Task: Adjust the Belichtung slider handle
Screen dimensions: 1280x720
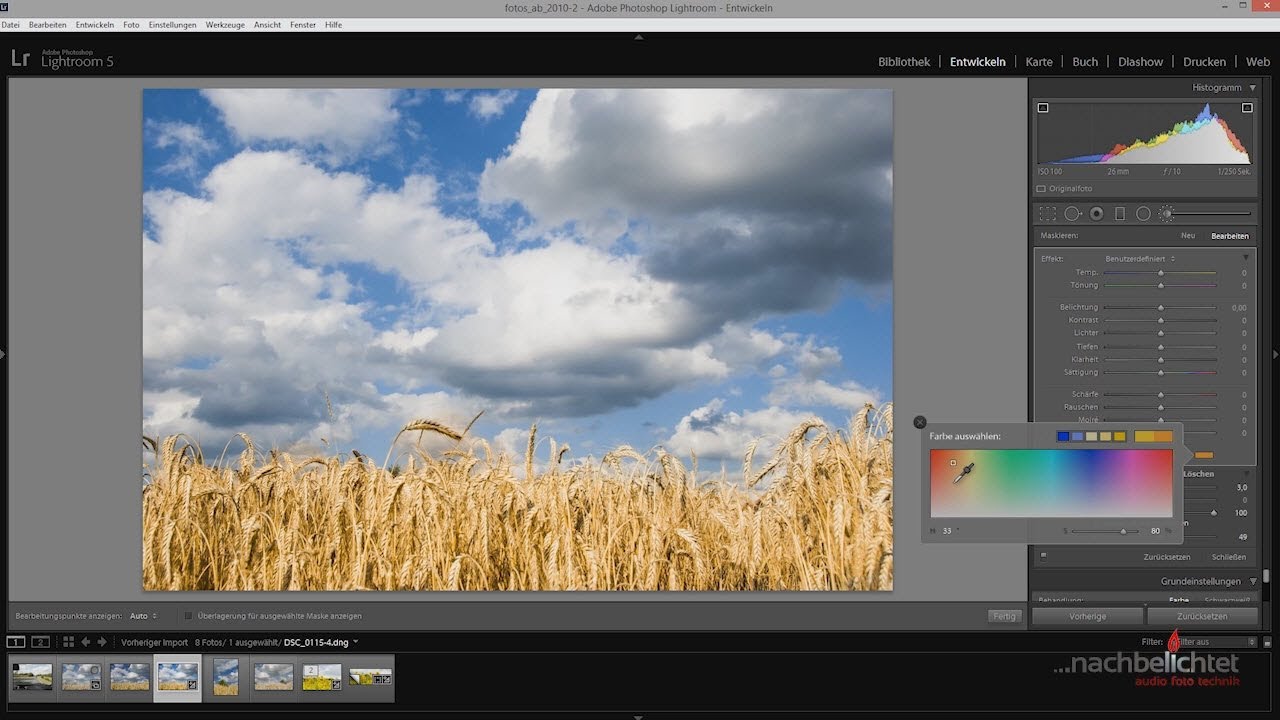Action: (x=1161, y=307)
